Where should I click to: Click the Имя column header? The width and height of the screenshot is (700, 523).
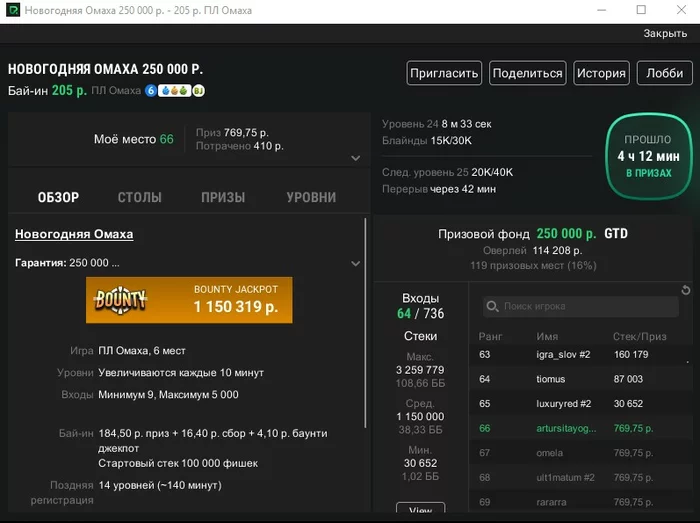[x=547, y=336]
